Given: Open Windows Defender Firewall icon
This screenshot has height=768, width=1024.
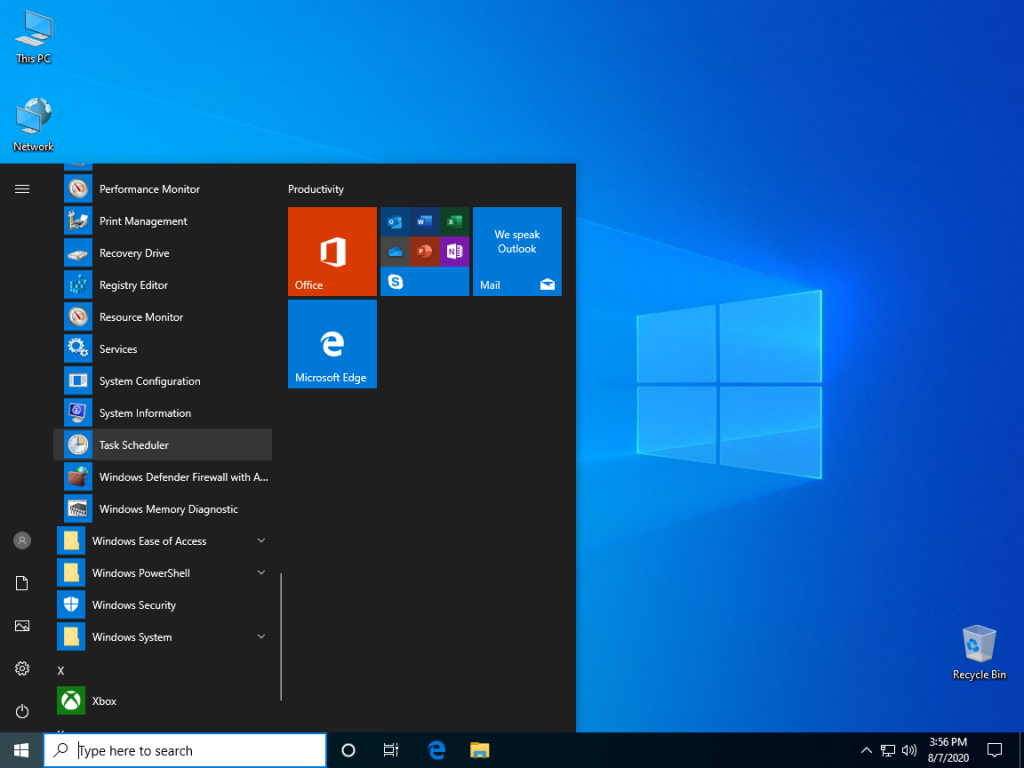Looking at the screenshot, I should coord(78,477).
